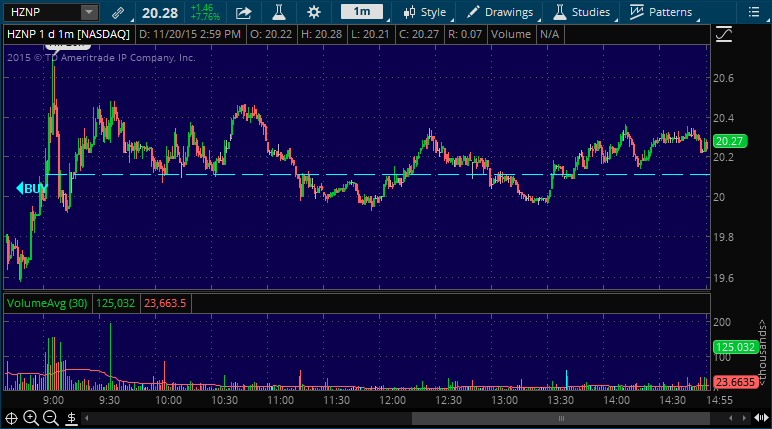Click the zoom out magnifier icon
The height and width of the screenshot is (429, 772).
point(51,418)
